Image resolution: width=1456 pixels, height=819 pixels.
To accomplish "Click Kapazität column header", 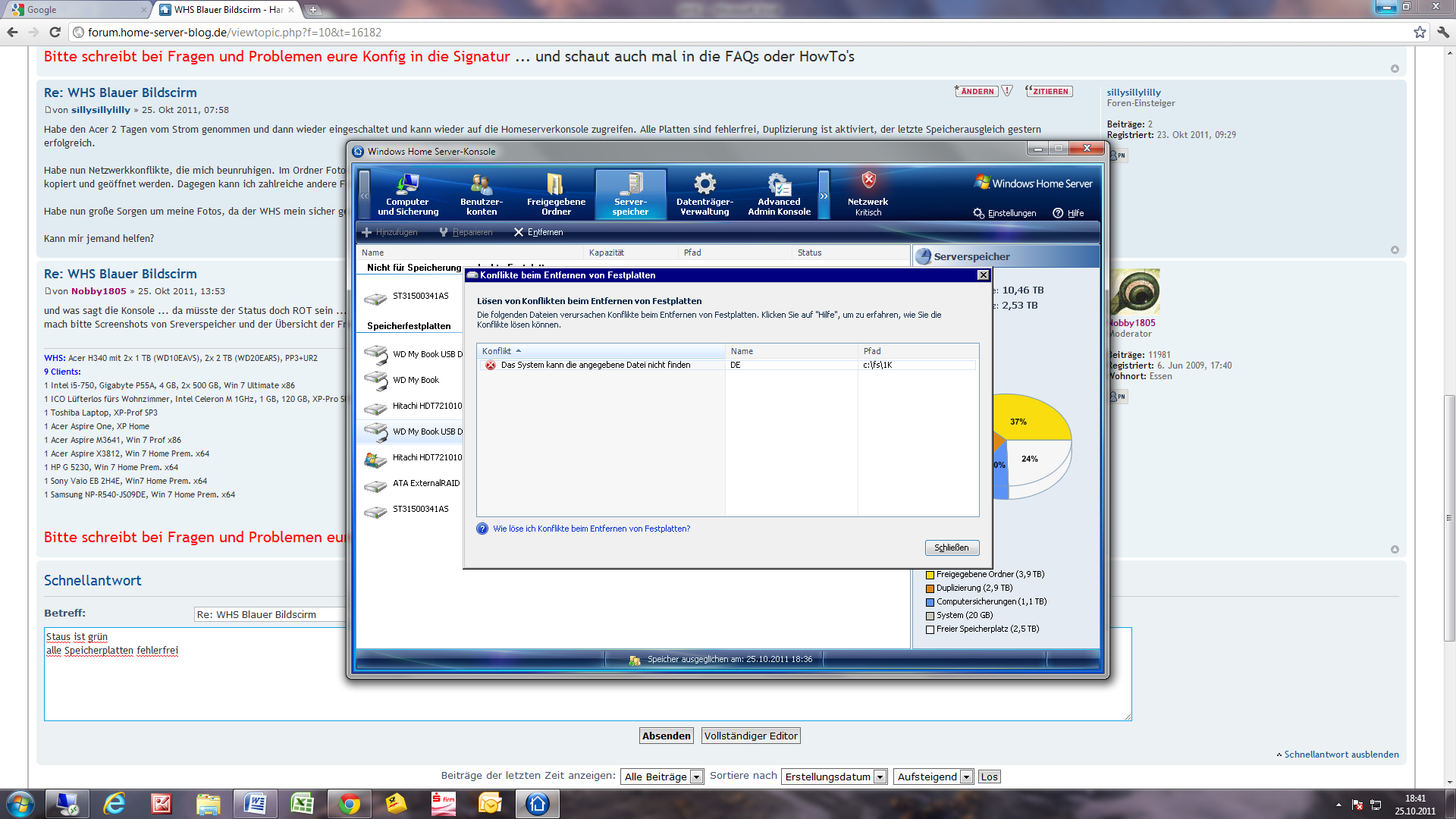I will [x=631, y=253].
